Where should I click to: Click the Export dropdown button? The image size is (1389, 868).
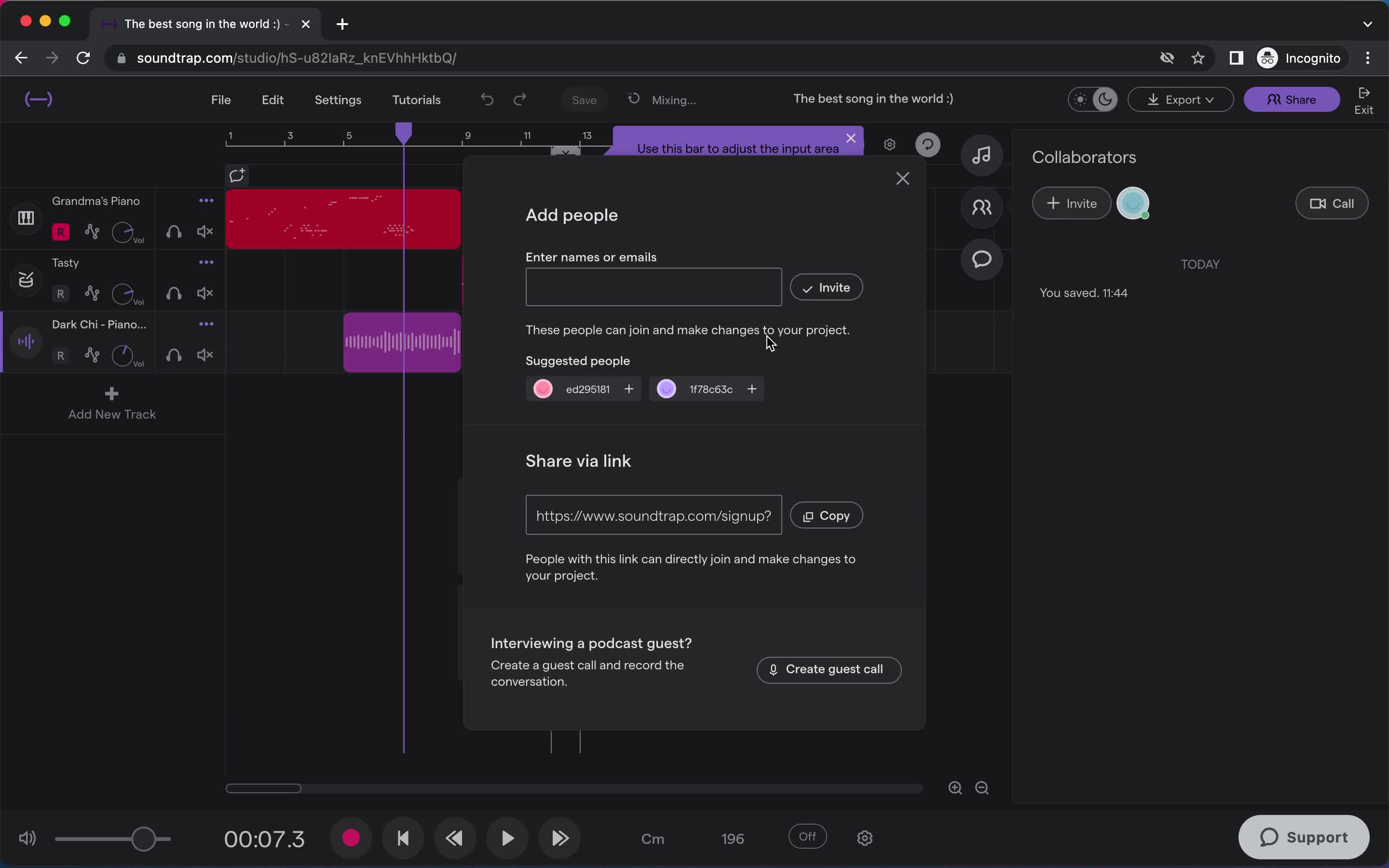(x=1181, y=99)
